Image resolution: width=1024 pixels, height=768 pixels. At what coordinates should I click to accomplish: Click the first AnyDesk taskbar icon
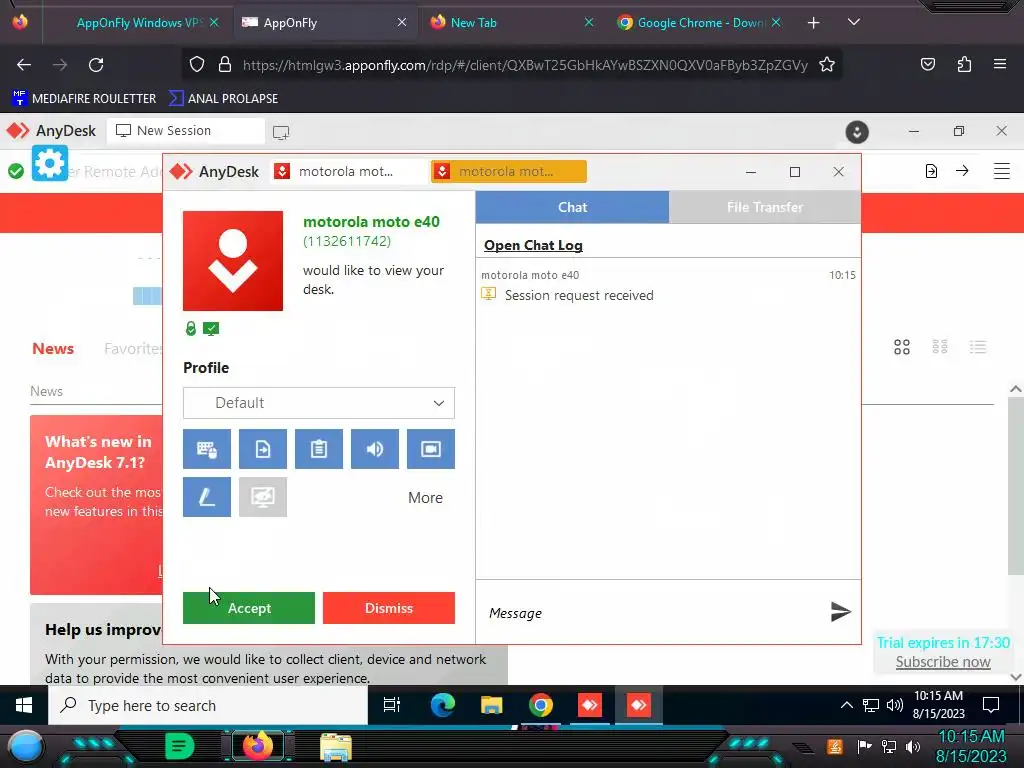590,705
